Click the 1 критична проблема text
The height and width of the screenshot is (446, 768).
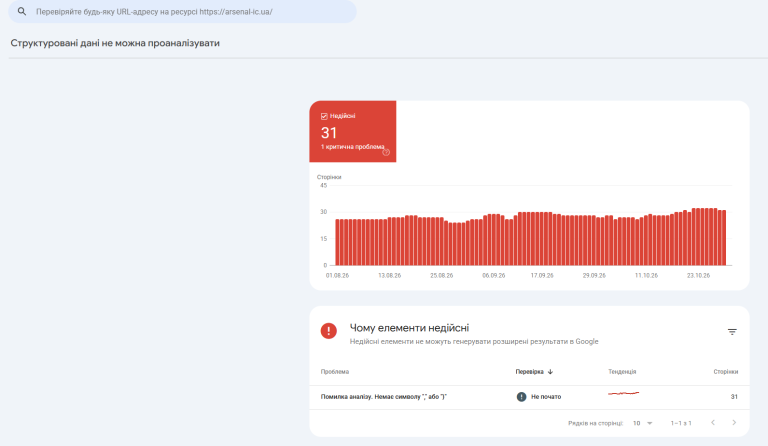(x=352, y=147)
